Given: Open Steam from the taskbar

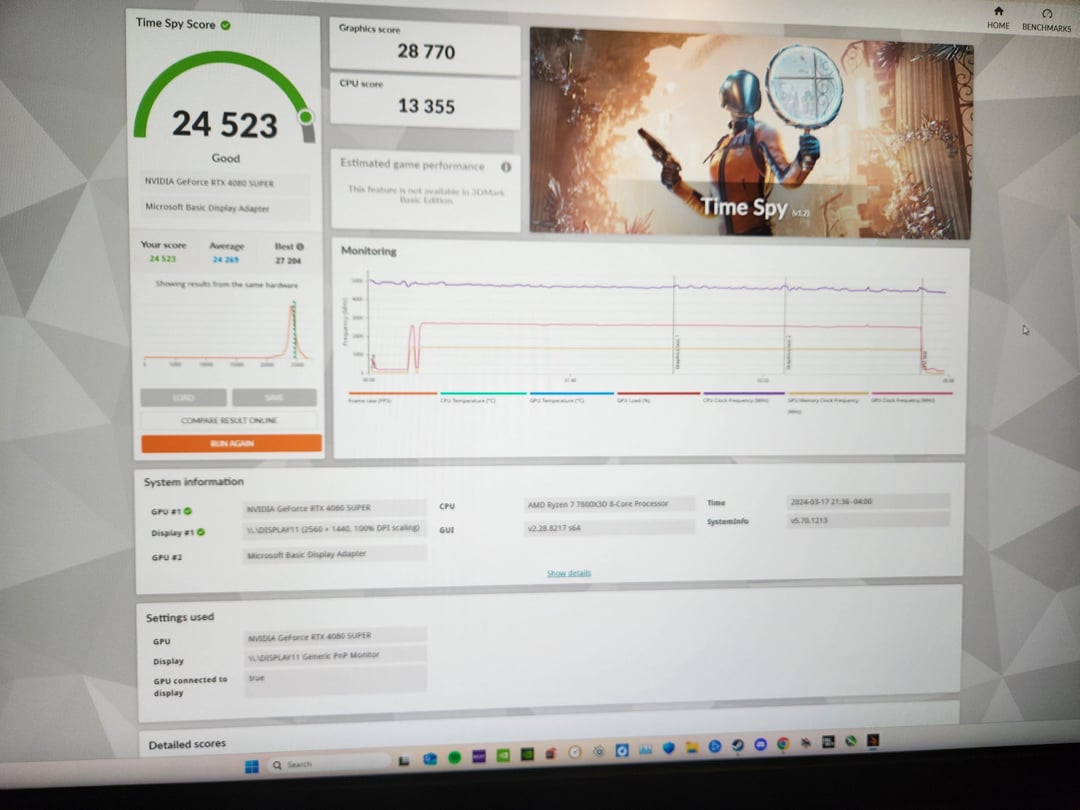Looking at the screenshot, I should click(x=738, y=745).
